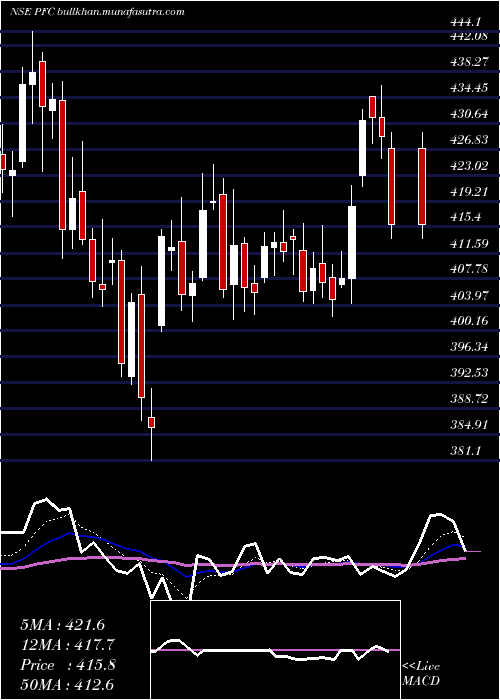
Task: Click the 444.1 price axis label
Action: point(467,21)
